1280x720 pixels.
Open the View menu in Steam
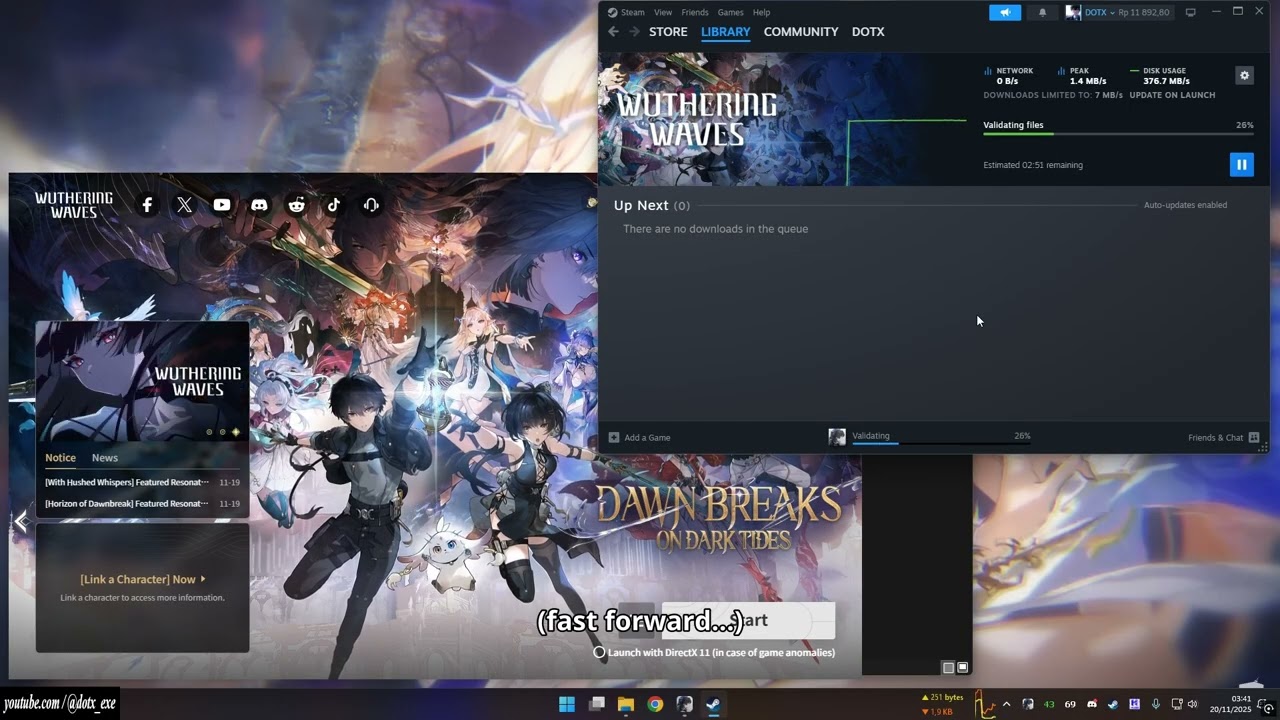point(663,12)
